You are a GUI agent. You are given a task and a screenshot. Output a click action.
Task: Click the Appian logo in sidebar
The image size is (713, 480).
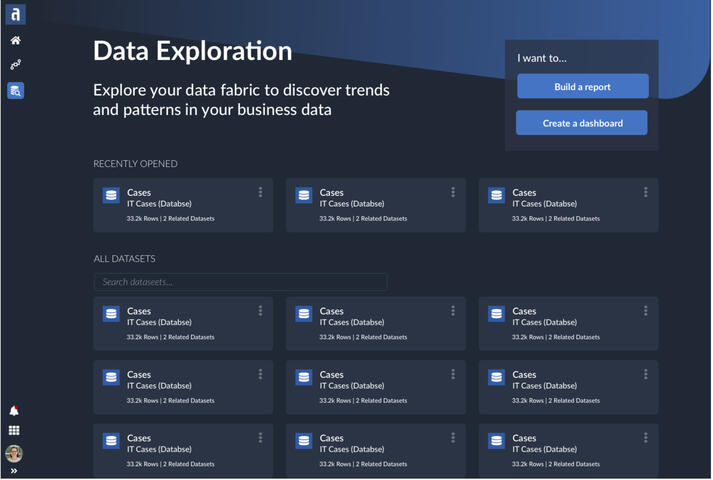tap(15, 14)
